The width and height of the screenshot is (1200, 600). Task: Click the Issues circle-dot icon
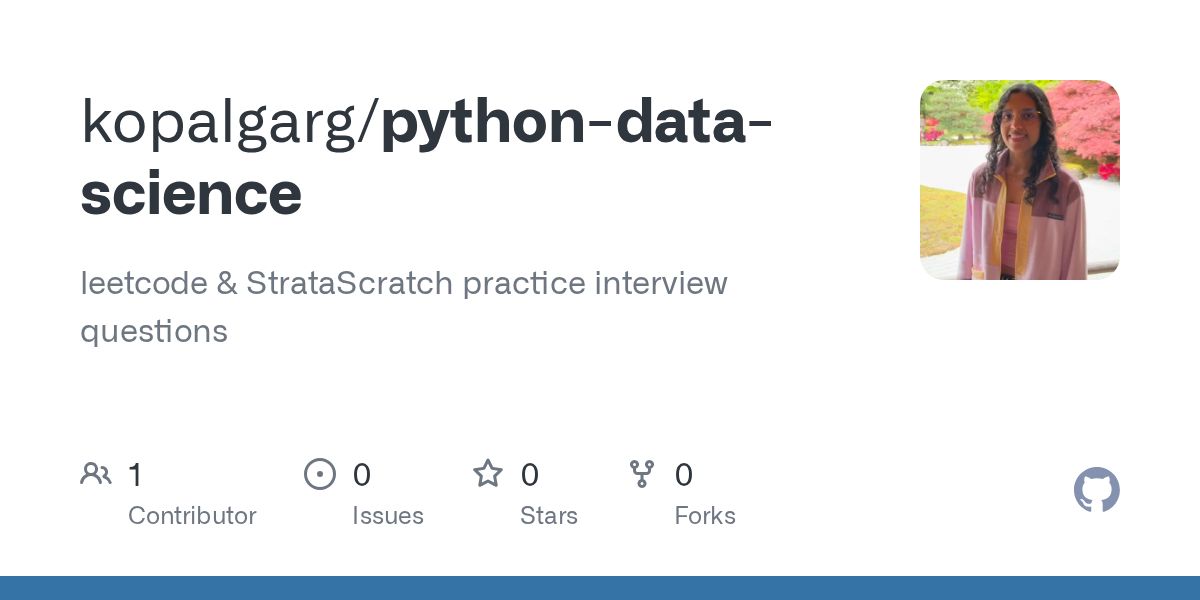coord(320,474)
